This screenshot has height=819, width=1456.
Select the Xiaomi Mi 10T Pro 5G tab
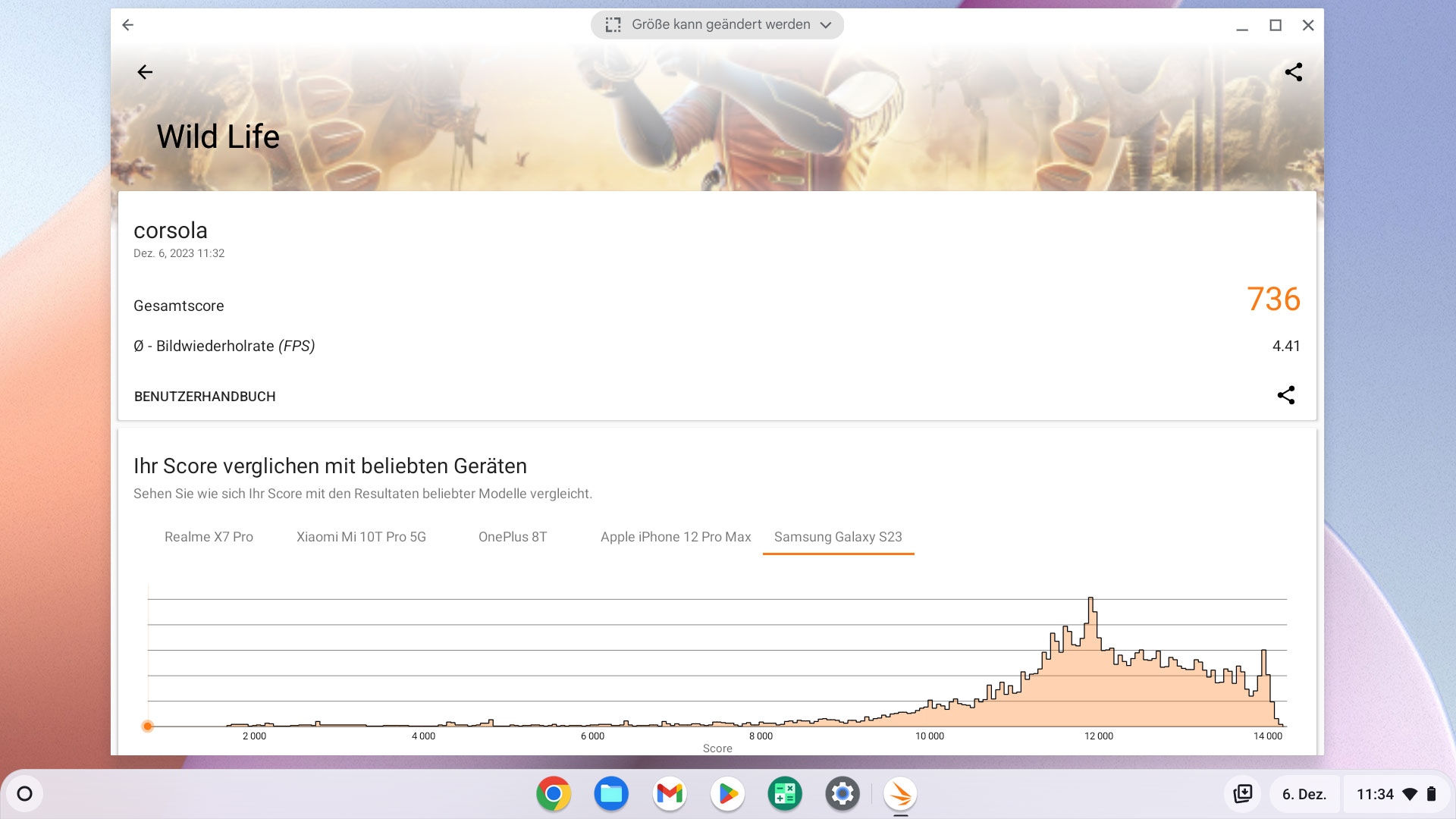(x=361, y=537)
